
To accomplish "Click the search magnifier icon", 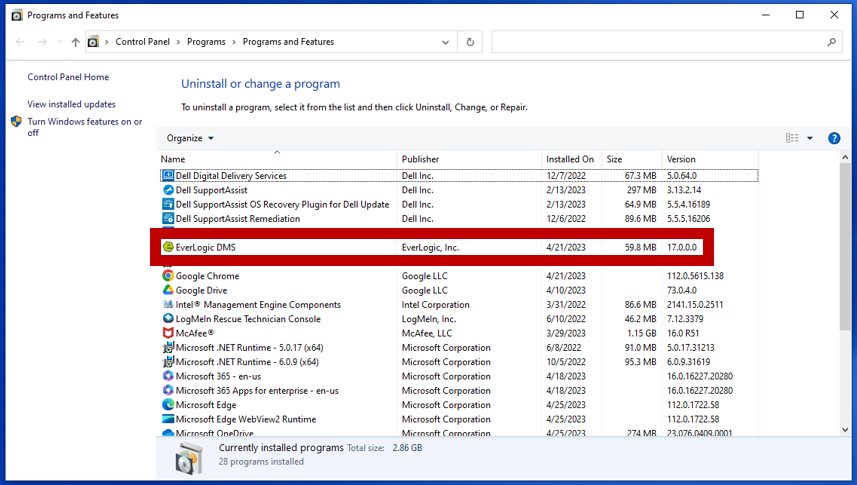I will click(831, 42).
